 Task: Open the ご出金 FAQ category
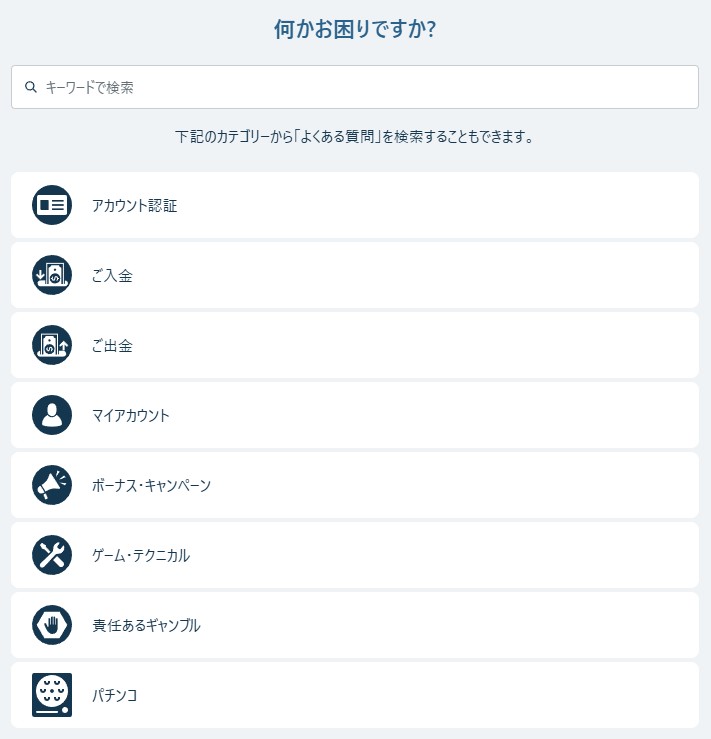tap(355, 345)
